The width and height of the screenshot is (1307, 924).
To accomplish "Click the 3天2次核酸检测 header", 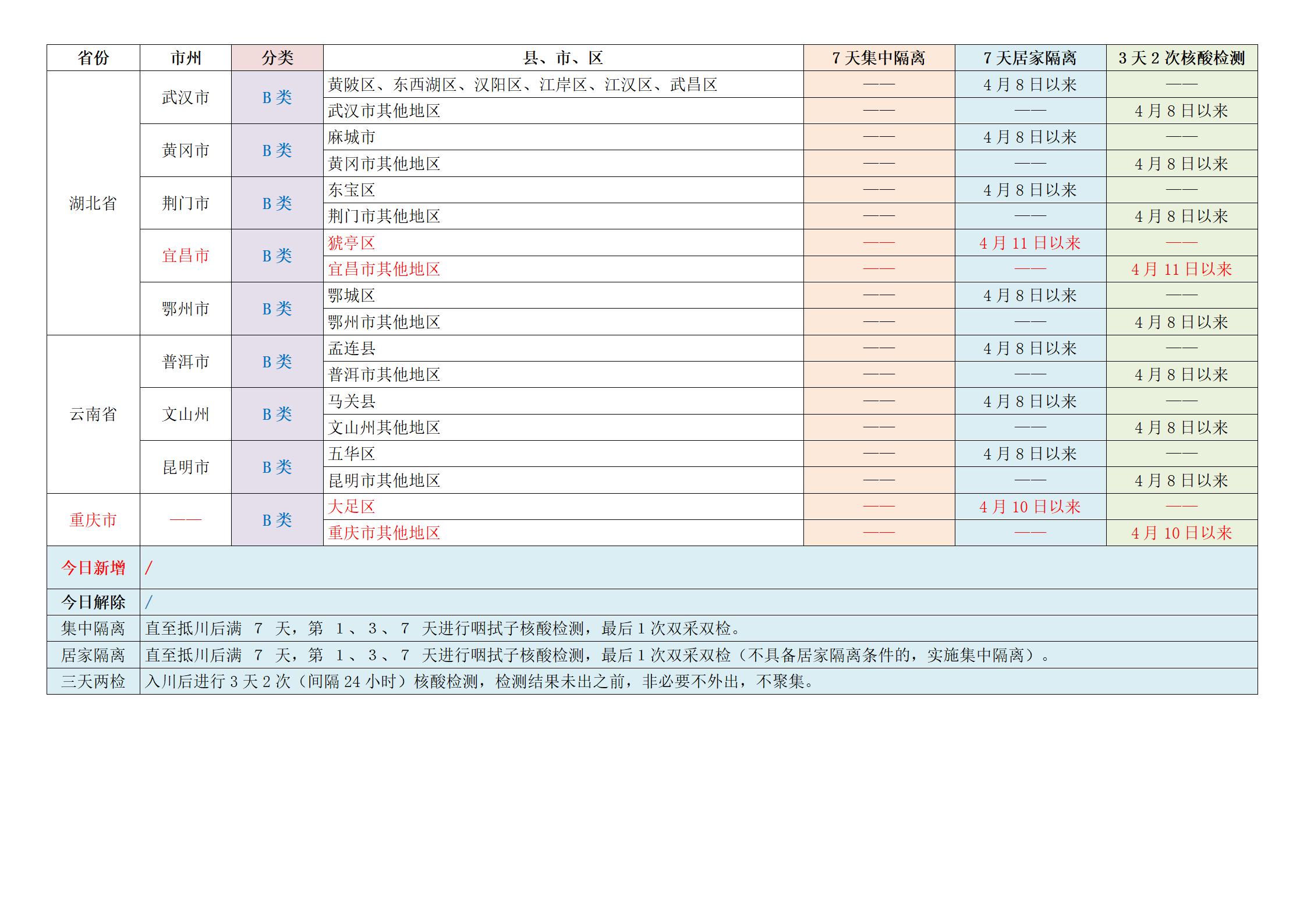I will tap(1182, 58).
